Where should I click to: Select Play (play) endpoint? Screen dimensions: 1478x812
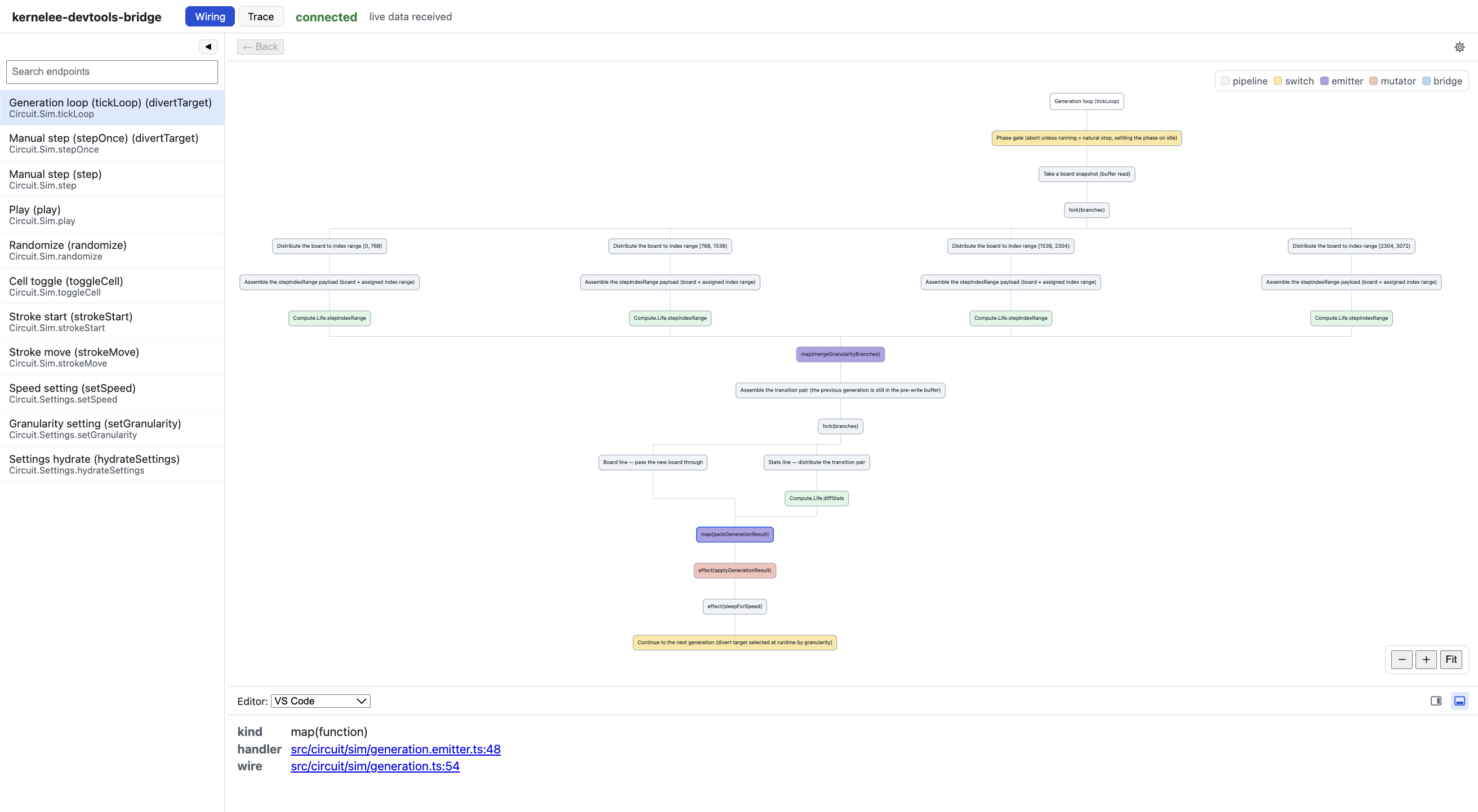(x=112, y=215)
